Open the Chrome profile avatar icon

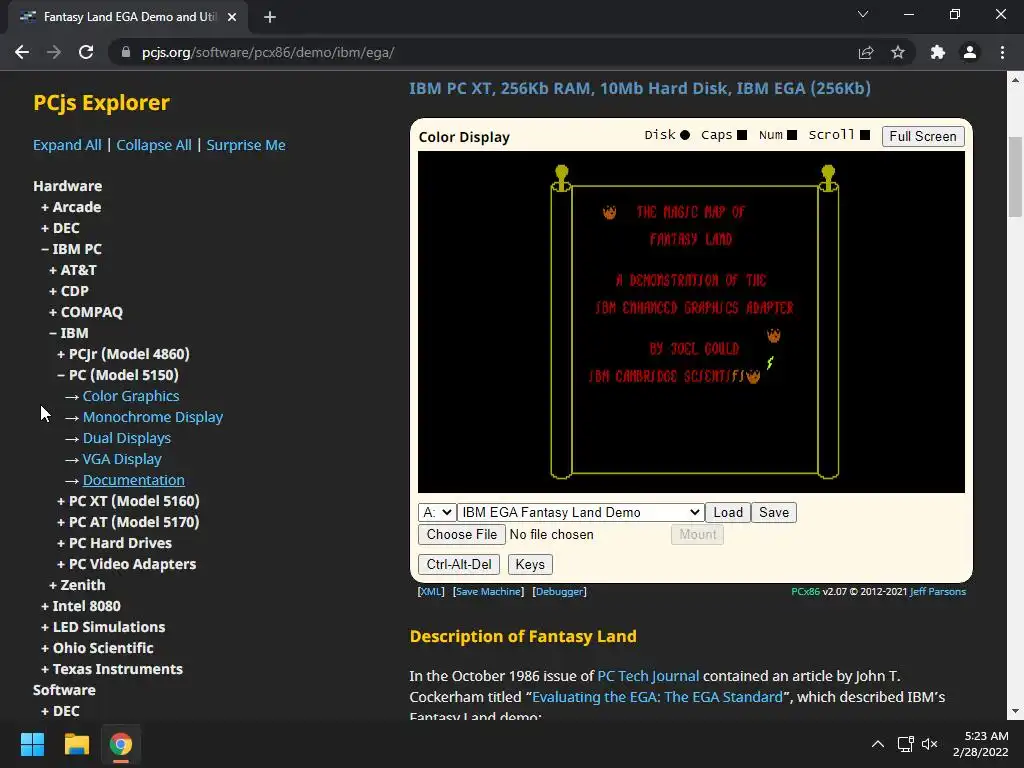pos(970,52)
